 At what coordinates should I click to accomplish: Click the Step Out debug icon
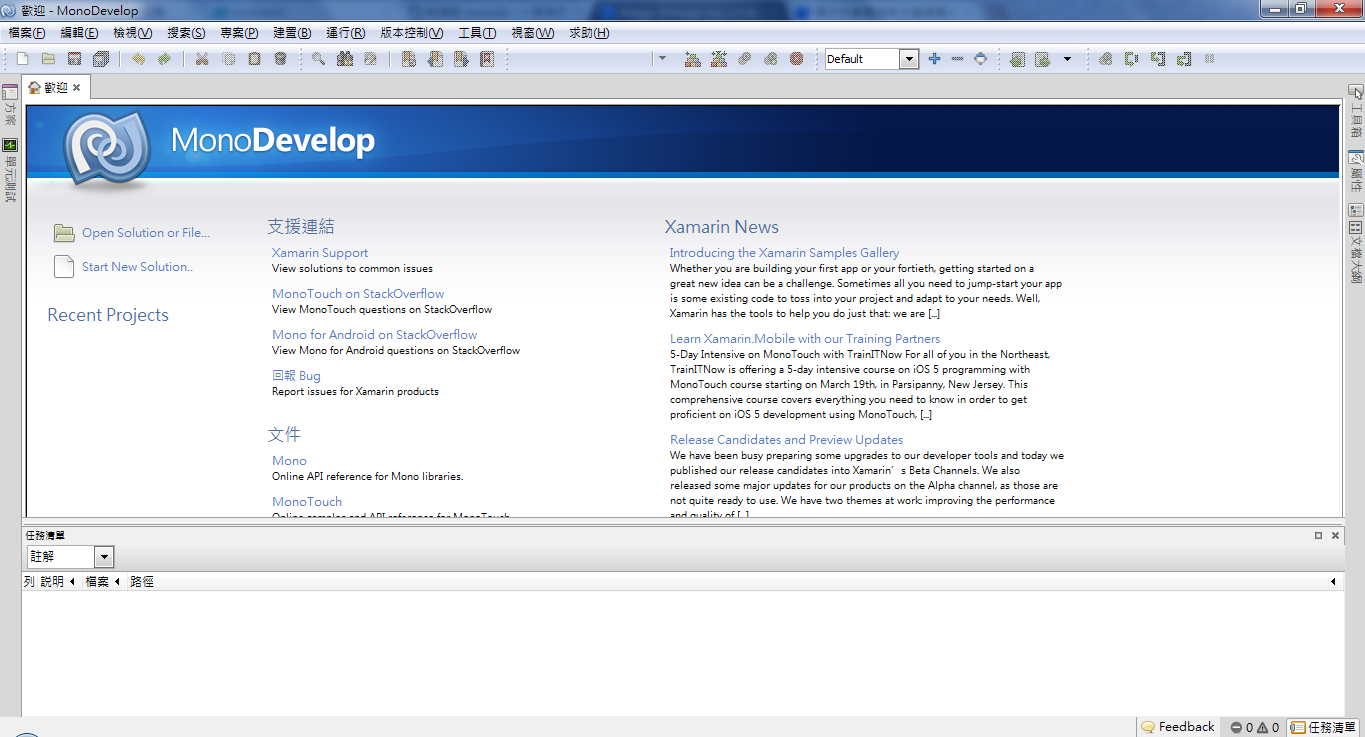point(1183,59)
